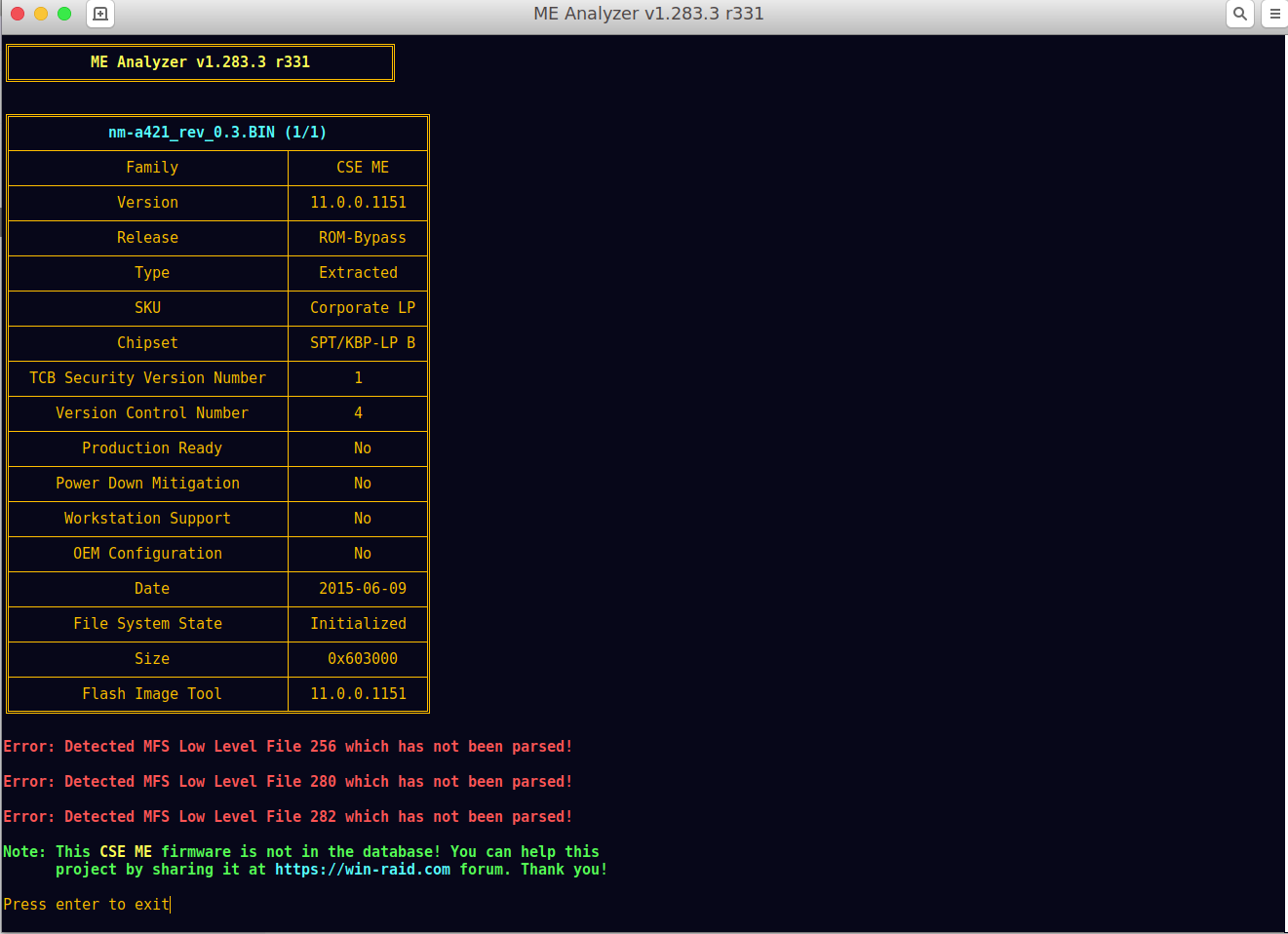This screenshot has width=1288, height=934.
Task: Click the 'Workstation Support' label
Action: click(147, 519)
